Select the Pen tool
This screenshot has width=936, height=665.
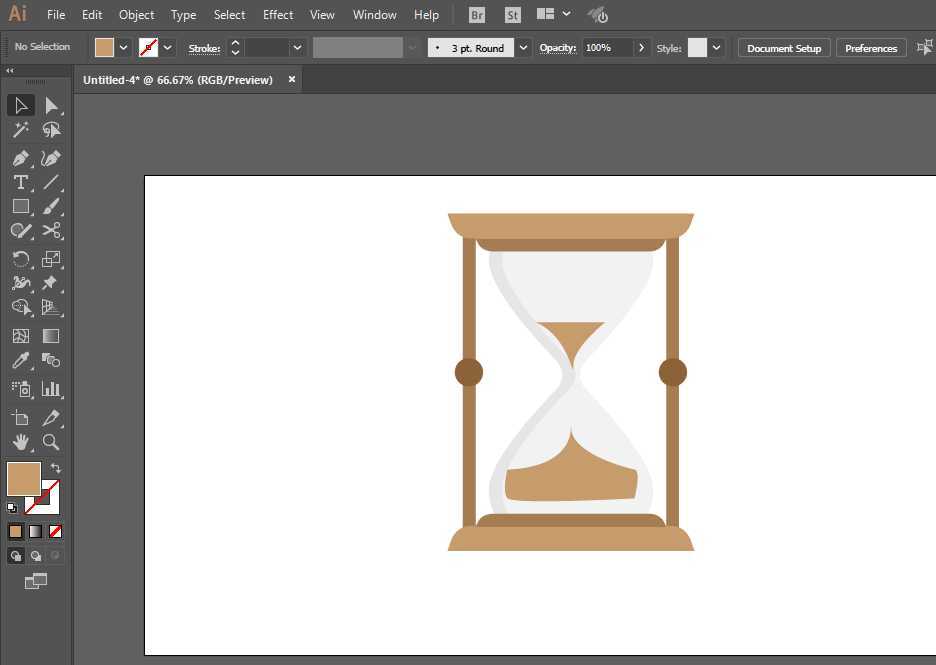(x=20, y=158)
